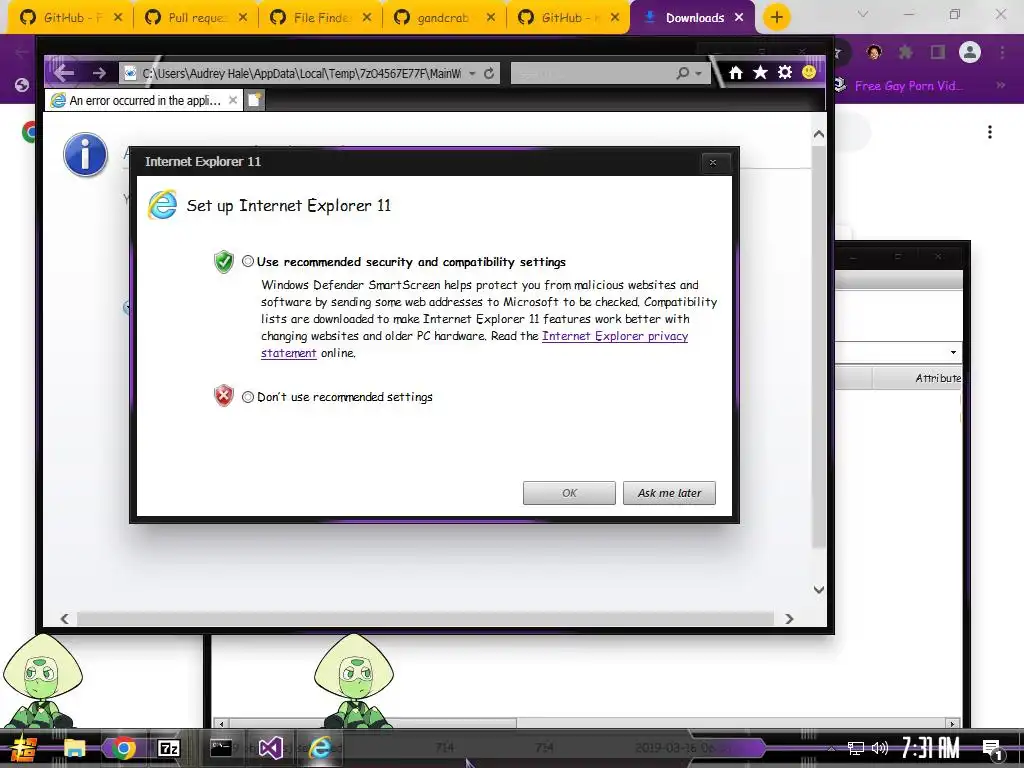Click the Internet Explorer address bar path
Screen dimensions: 1024x768
click(301, 74)
